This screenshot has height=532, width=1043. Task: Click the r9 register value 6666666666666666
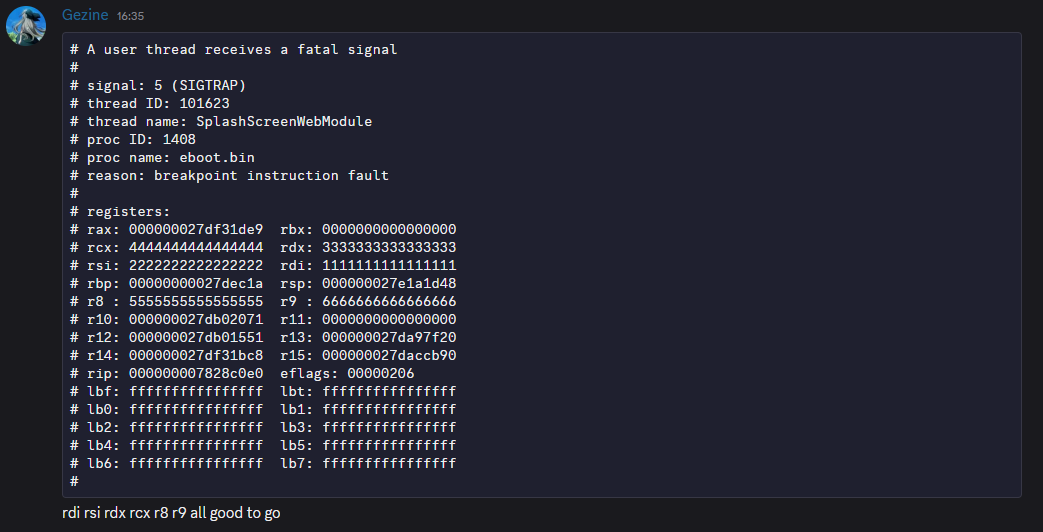(x=389, y=301)
